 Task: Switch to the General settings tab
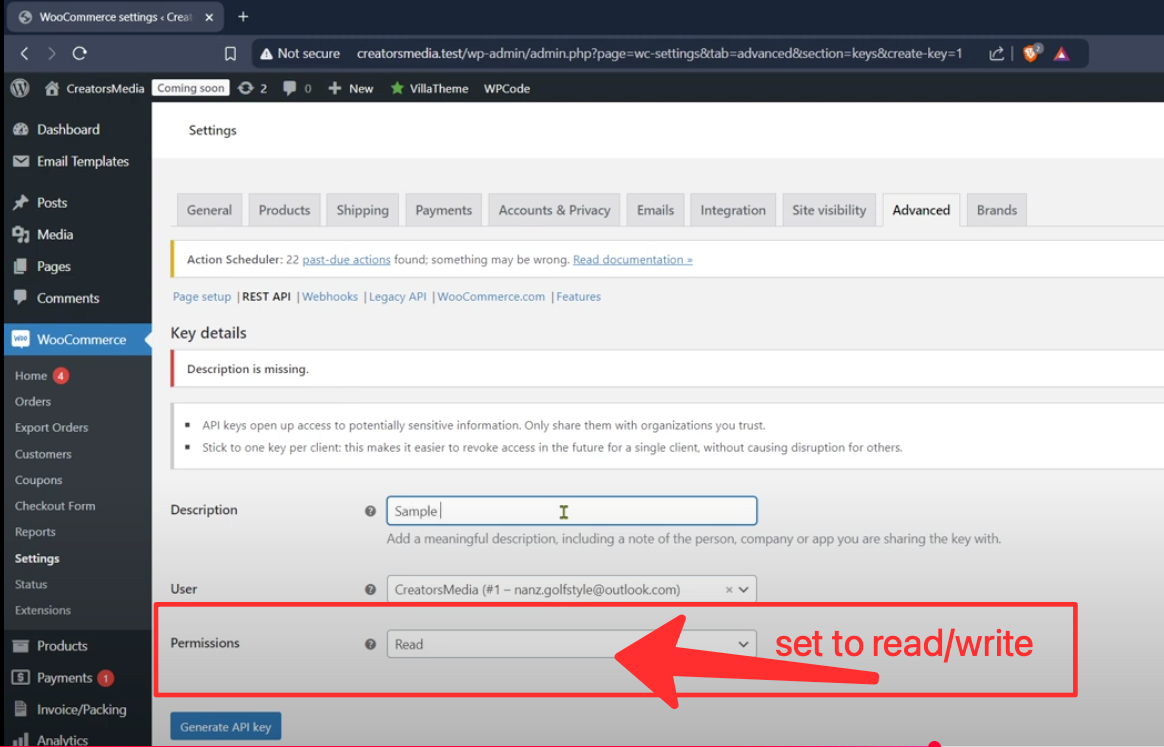(209, 210)
